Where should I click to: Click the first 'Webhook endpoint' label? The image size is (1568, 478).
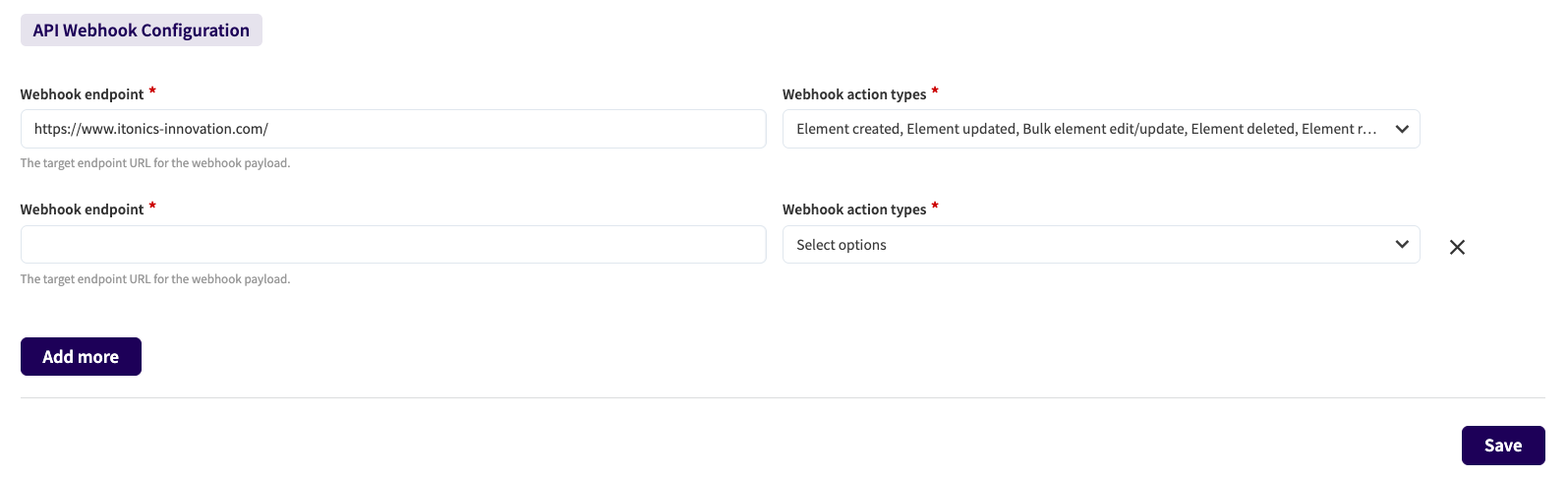click(x=83, y=94)
